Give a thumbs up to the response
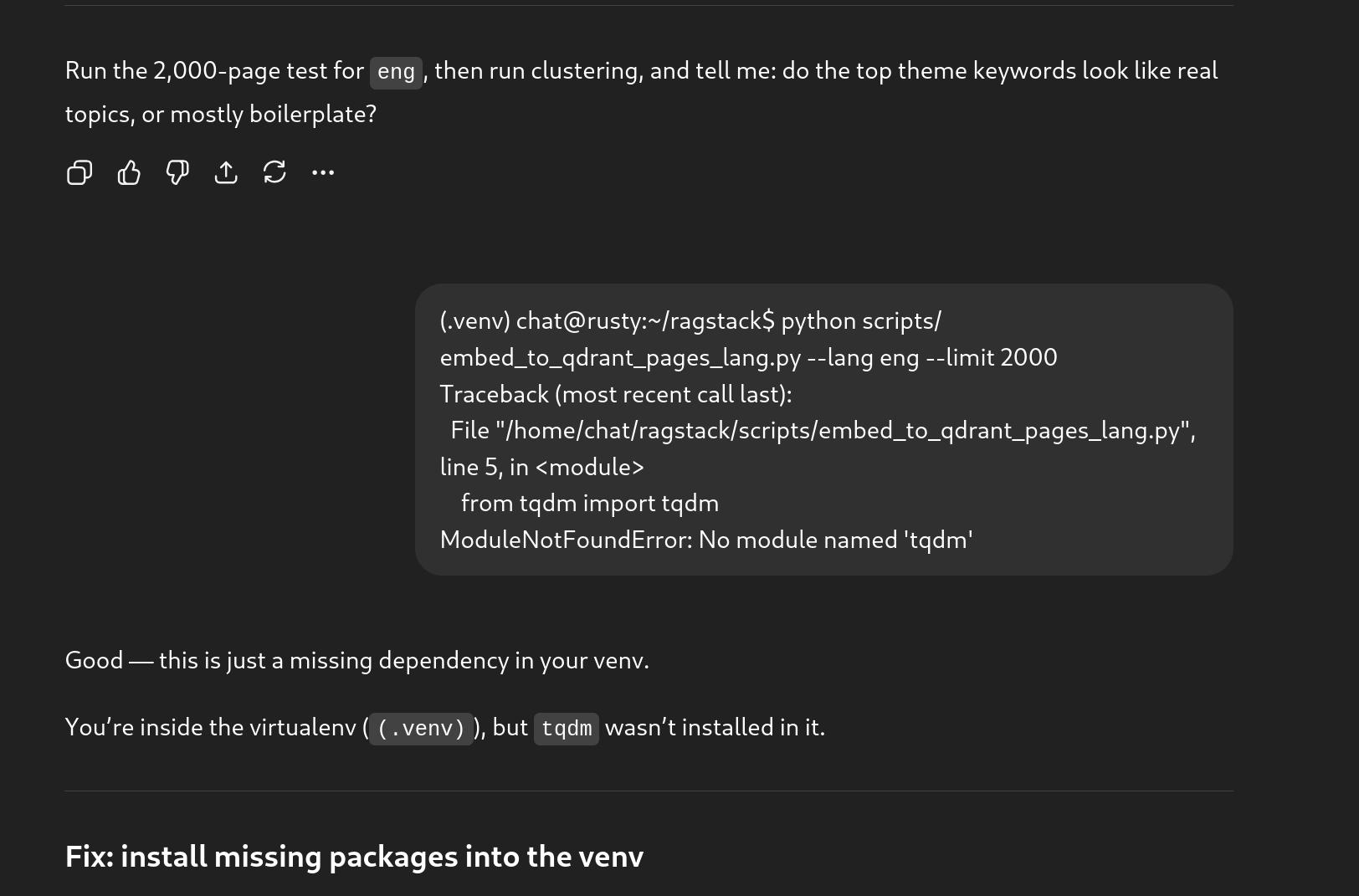1359x896 pixels. pyautogui.click(x=129, y=172)
